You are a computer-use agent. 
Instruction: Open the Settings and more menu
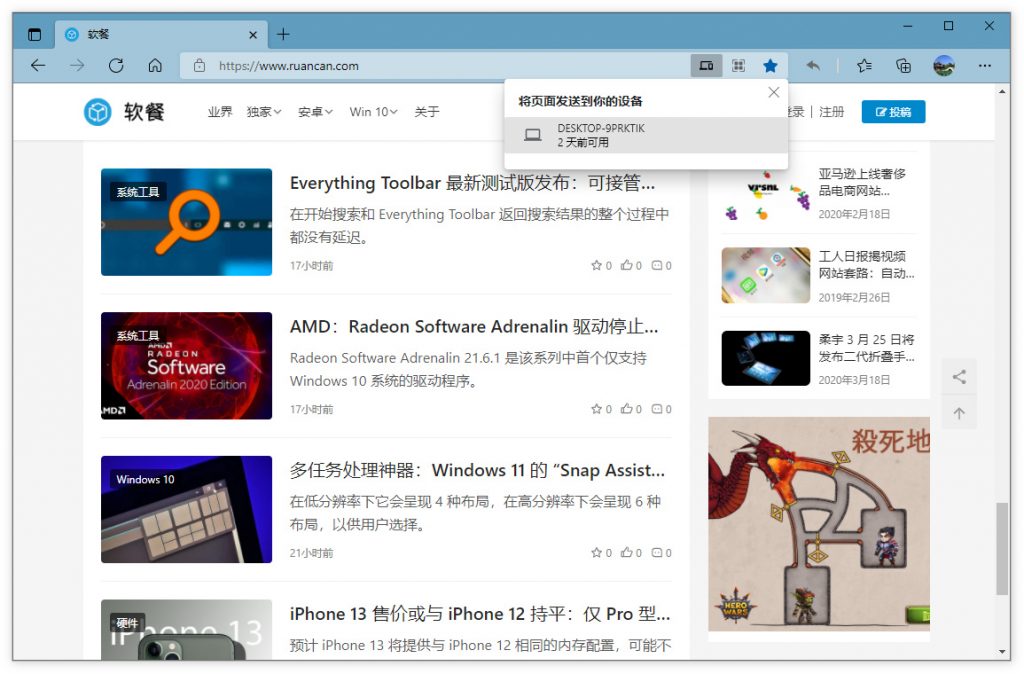tap(985, 65)
